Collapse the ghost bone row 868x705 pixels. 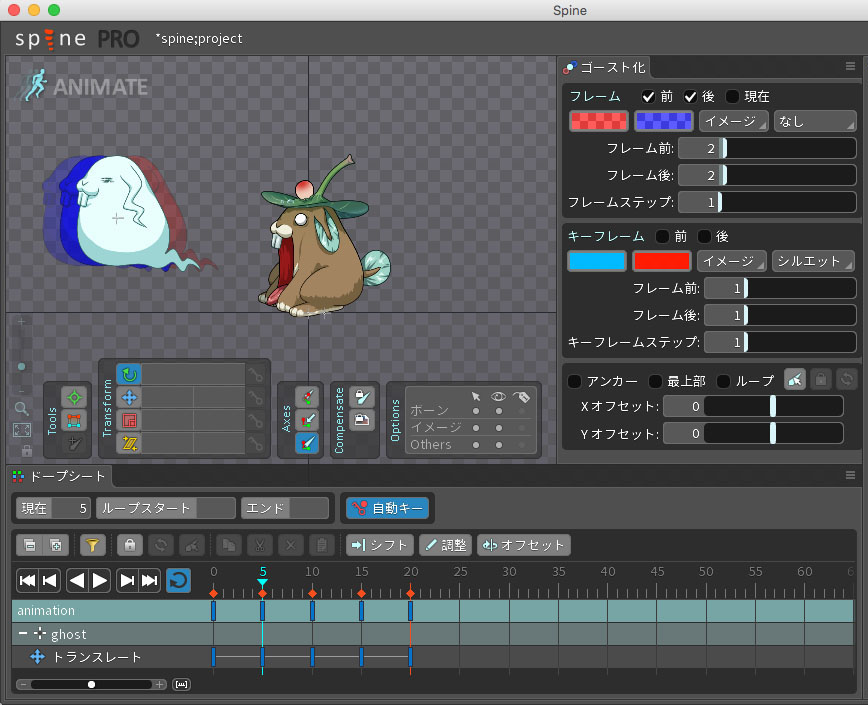23,633
